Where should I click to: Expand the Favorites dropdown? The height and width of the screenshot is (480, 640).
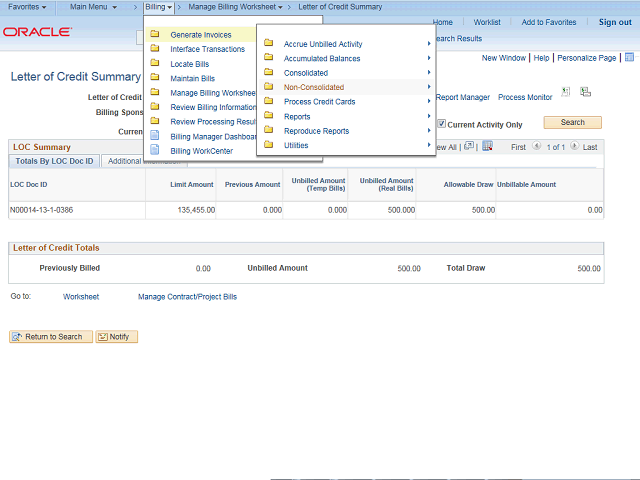[27, 7]
